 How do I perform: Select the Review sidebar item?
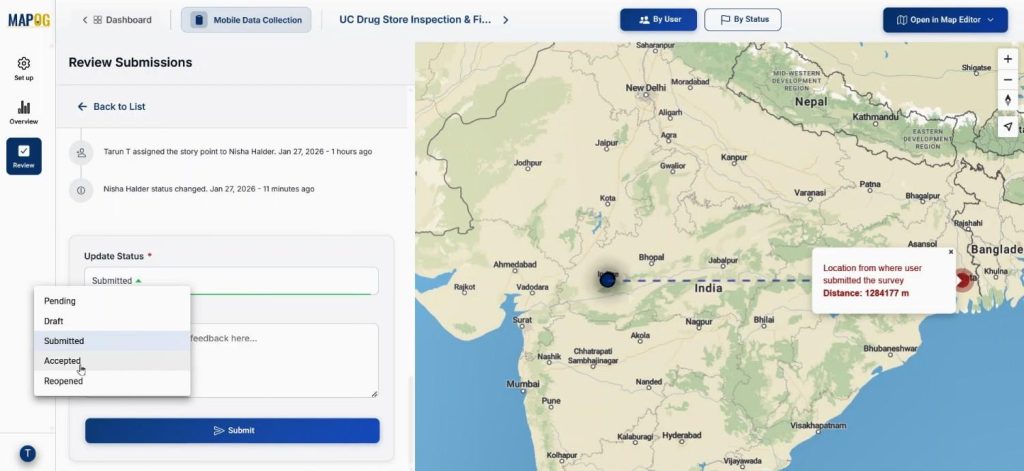[x=24, y=156]
